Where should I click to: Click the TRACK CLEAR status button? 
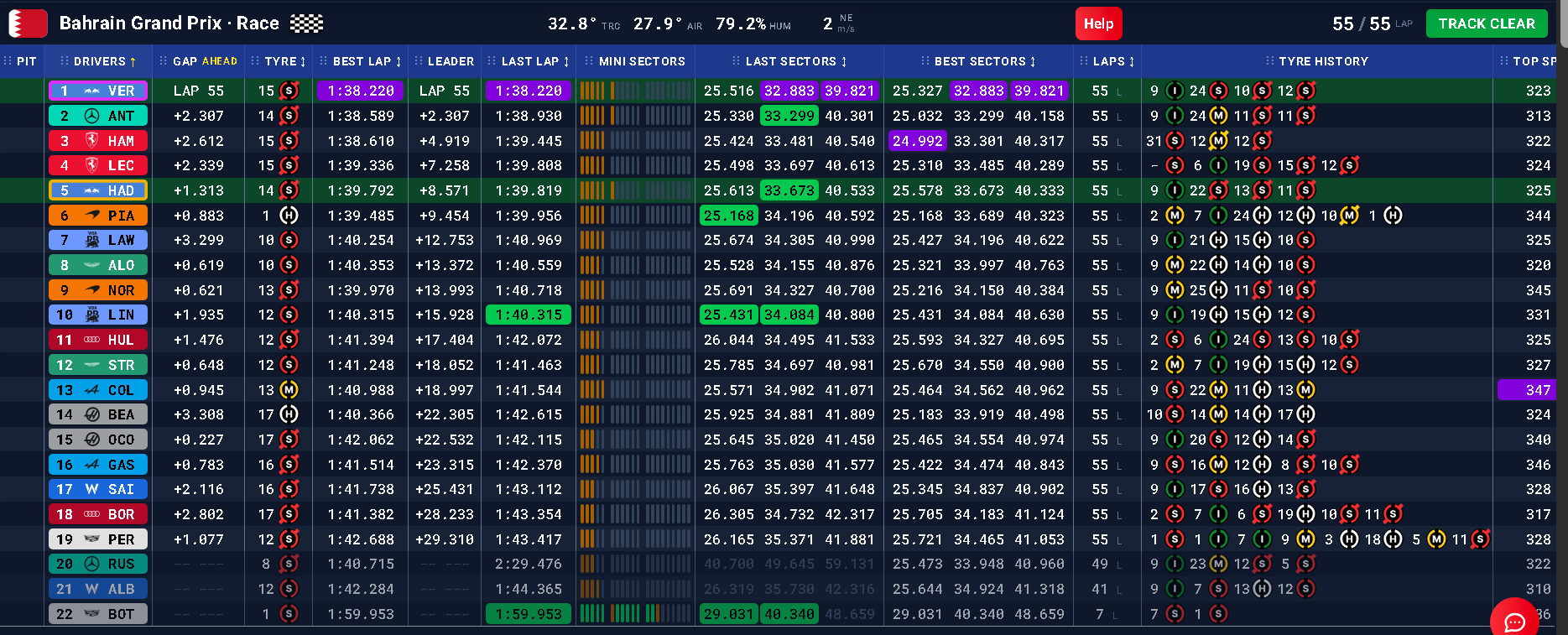click(1487, 23)
